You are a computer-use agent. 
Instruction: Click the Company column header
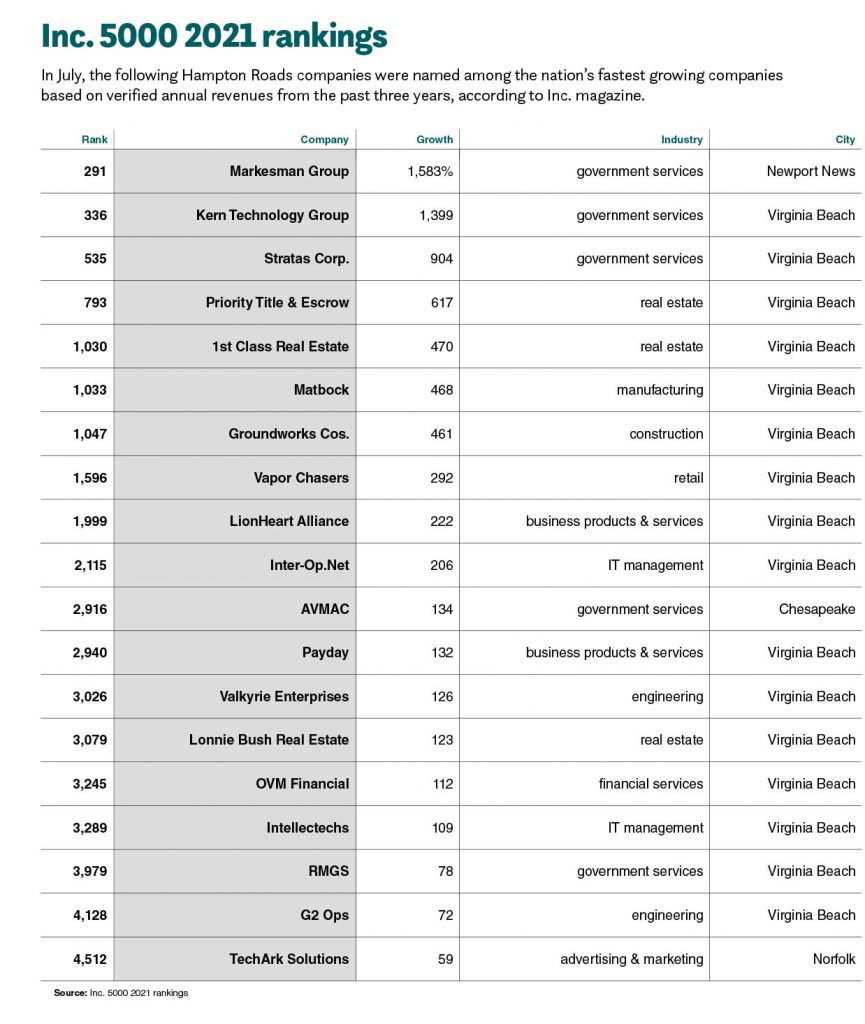pyautogui.click(x=324, y=139)
